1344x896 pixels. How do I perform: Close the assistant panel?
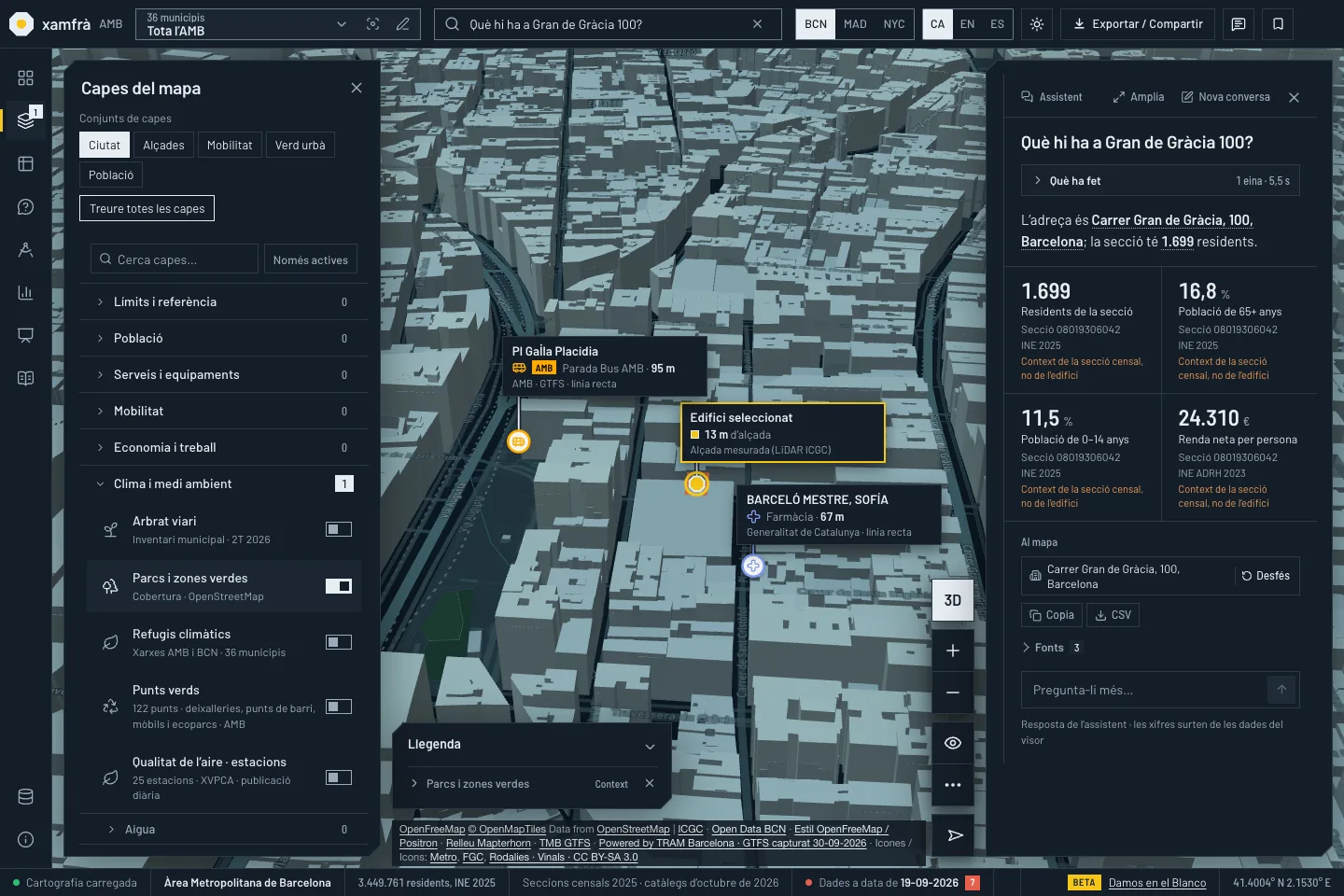tap(1294, 97)
